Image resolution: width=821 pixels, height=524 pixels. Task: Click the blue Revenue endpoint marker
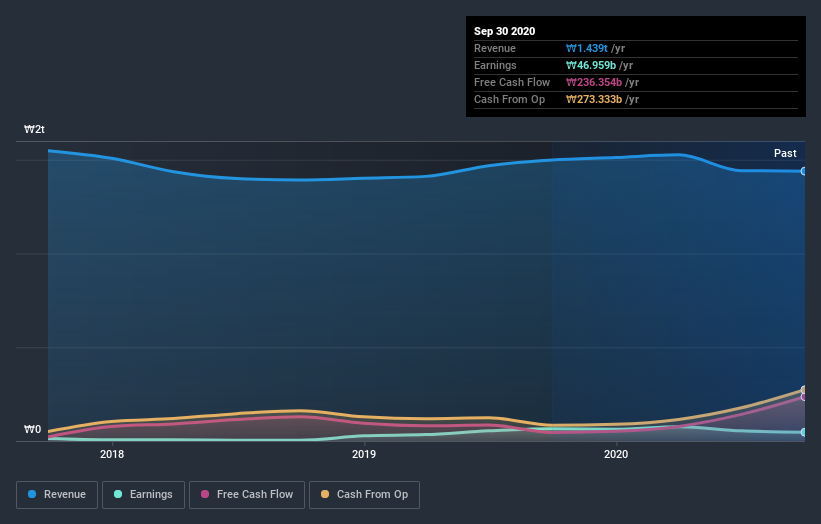pyautogui.click(x=803, y=171)
